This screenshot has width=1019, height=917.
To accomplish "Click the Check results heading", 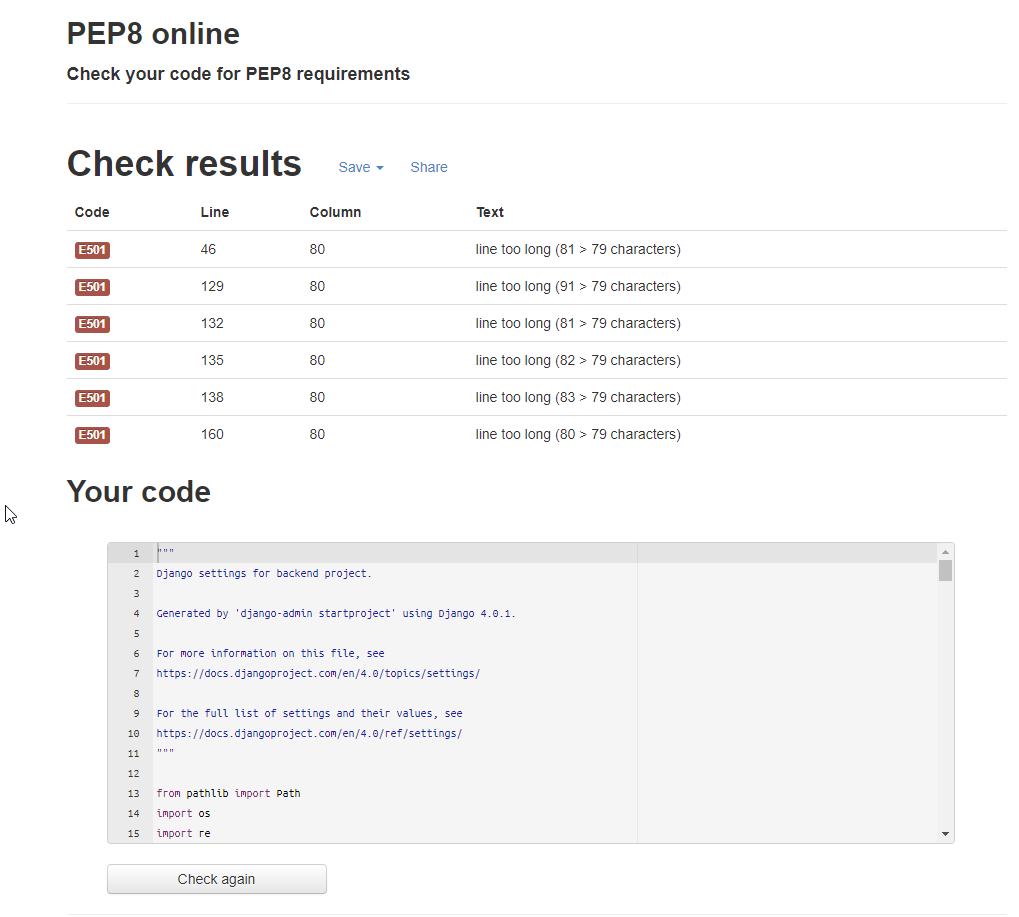I will [183, 163].
